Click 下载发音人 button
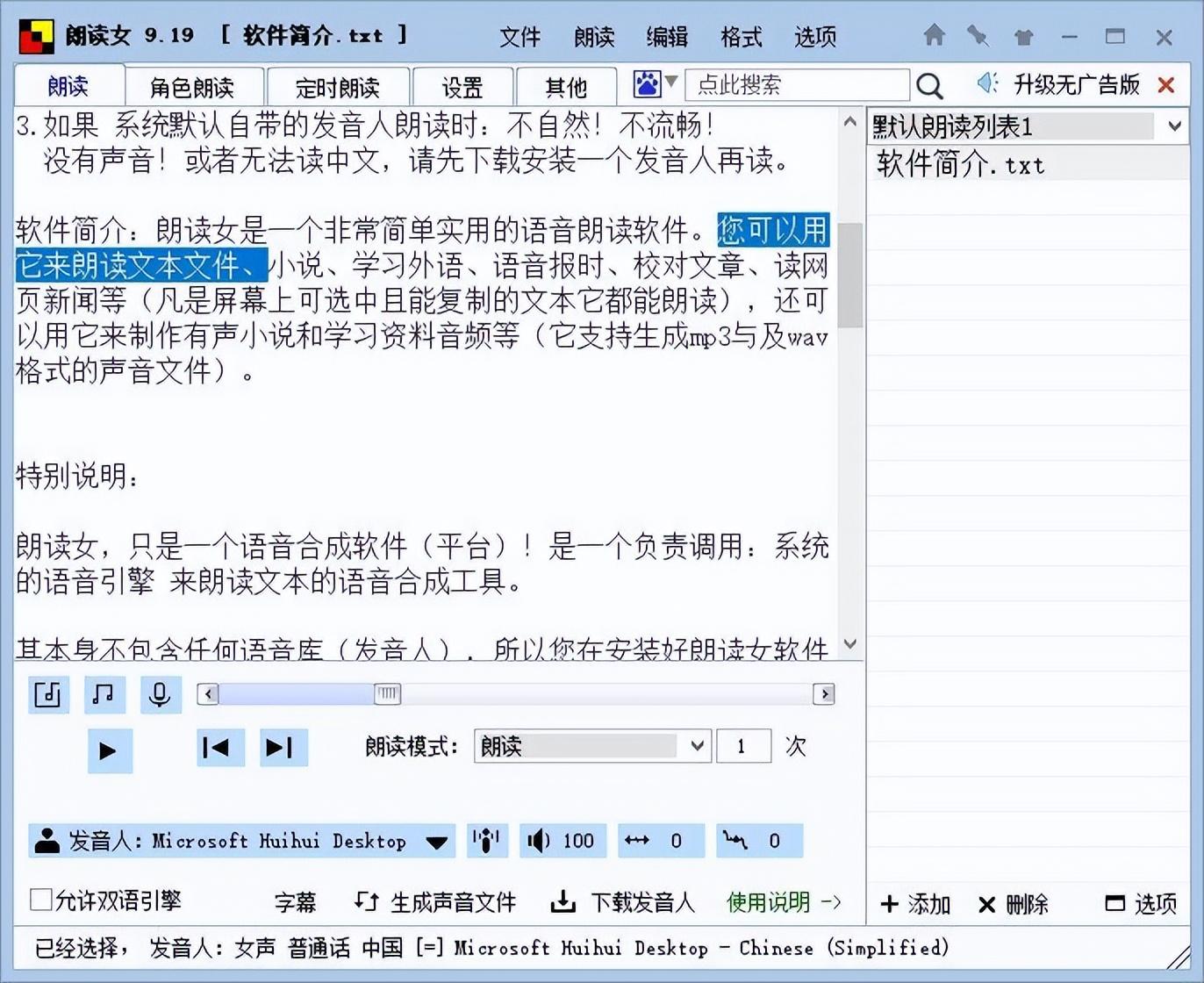The image size is (1204, 983). 622,902
